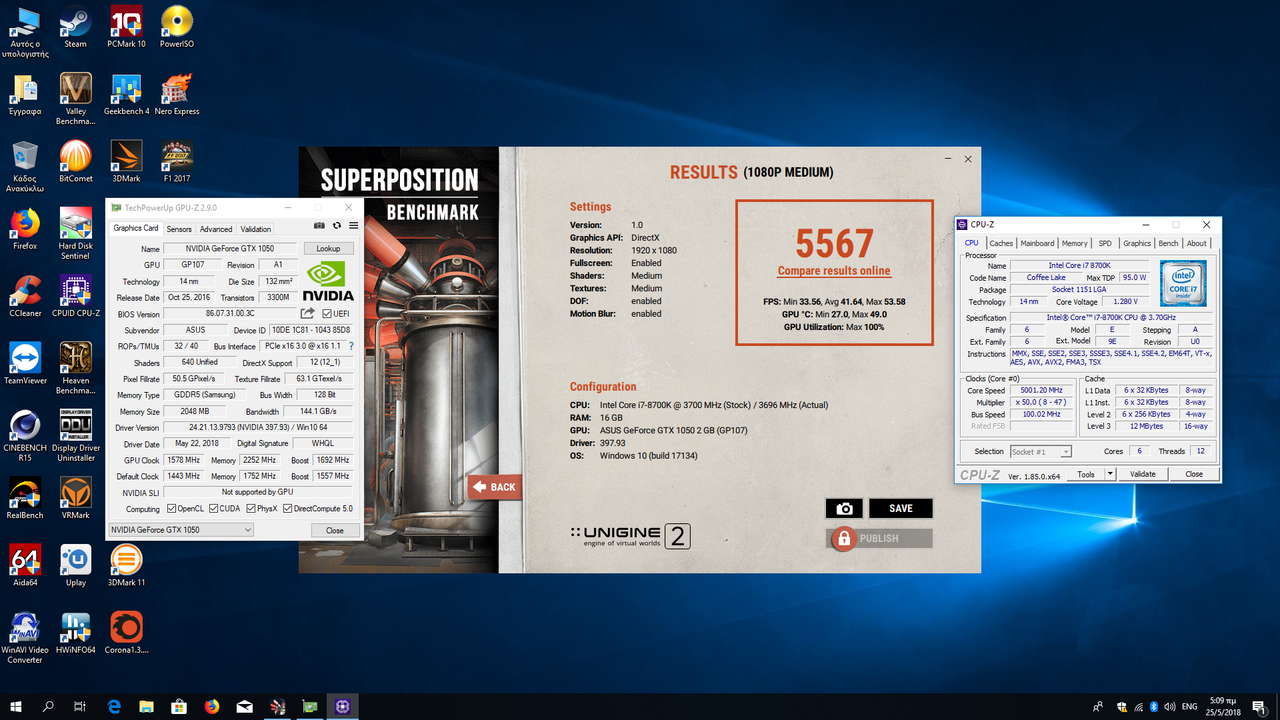Image resolution: width=1280 pixels, height=720 pixels.
Task: Click the BIOS export share icon
Action: 308,314
